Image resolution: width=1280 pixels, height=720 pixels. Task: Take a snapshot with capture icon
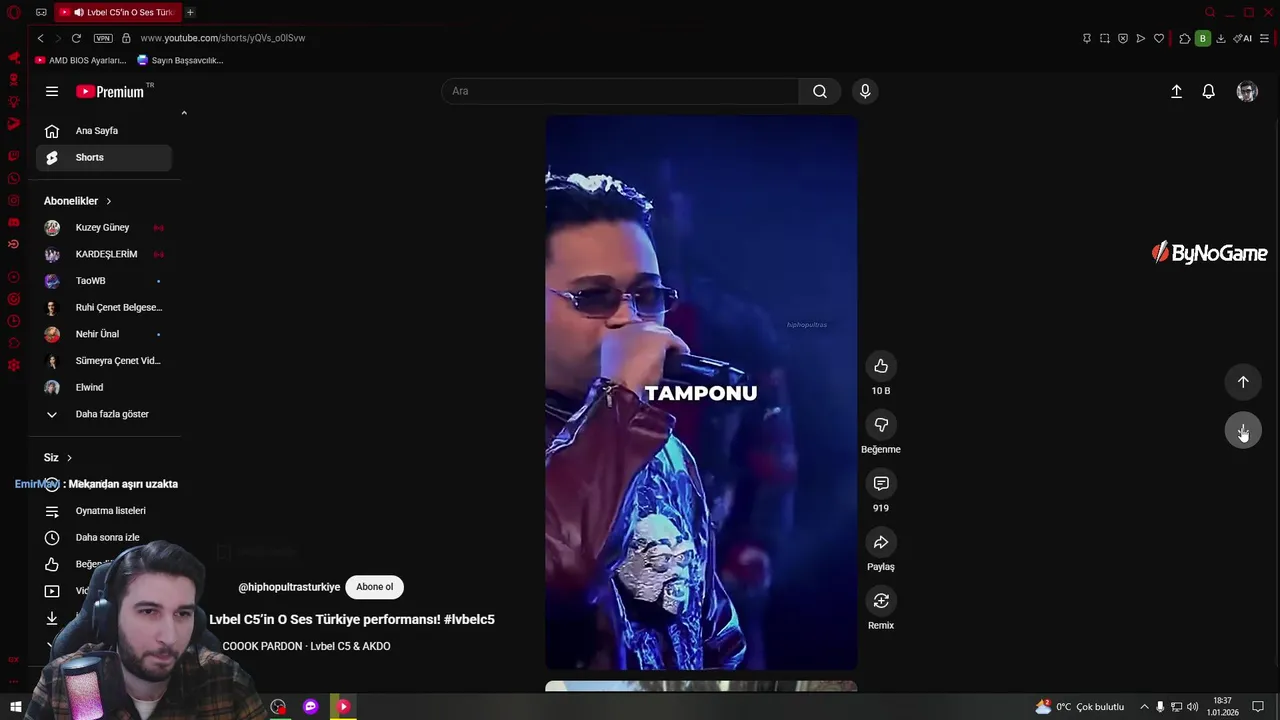point(1105,38)
